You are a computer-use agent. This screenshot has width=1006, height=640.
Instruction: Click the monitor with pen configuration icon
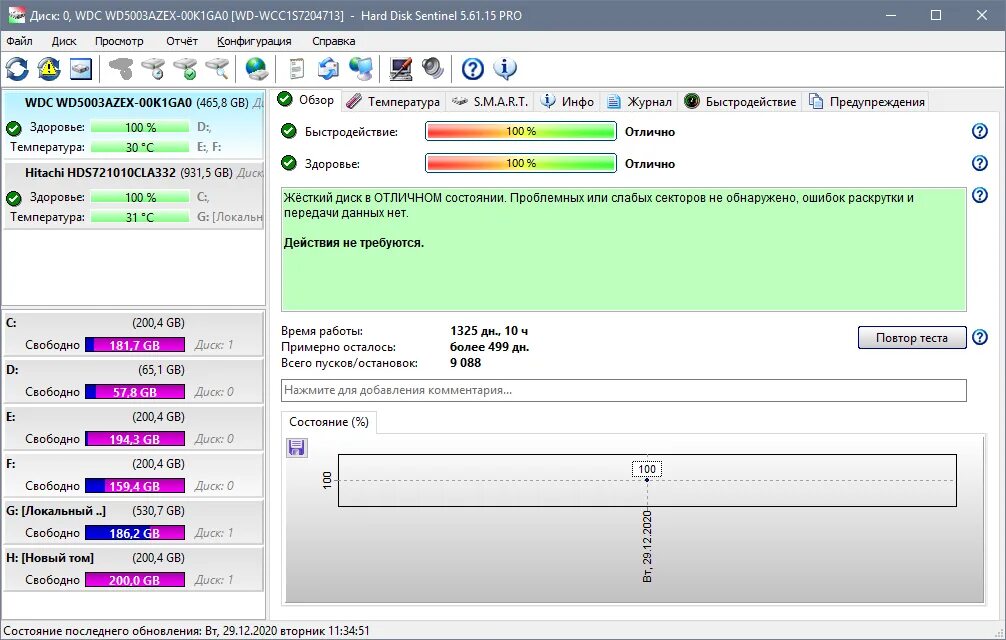pyautogui.click(x=401, y=69)
